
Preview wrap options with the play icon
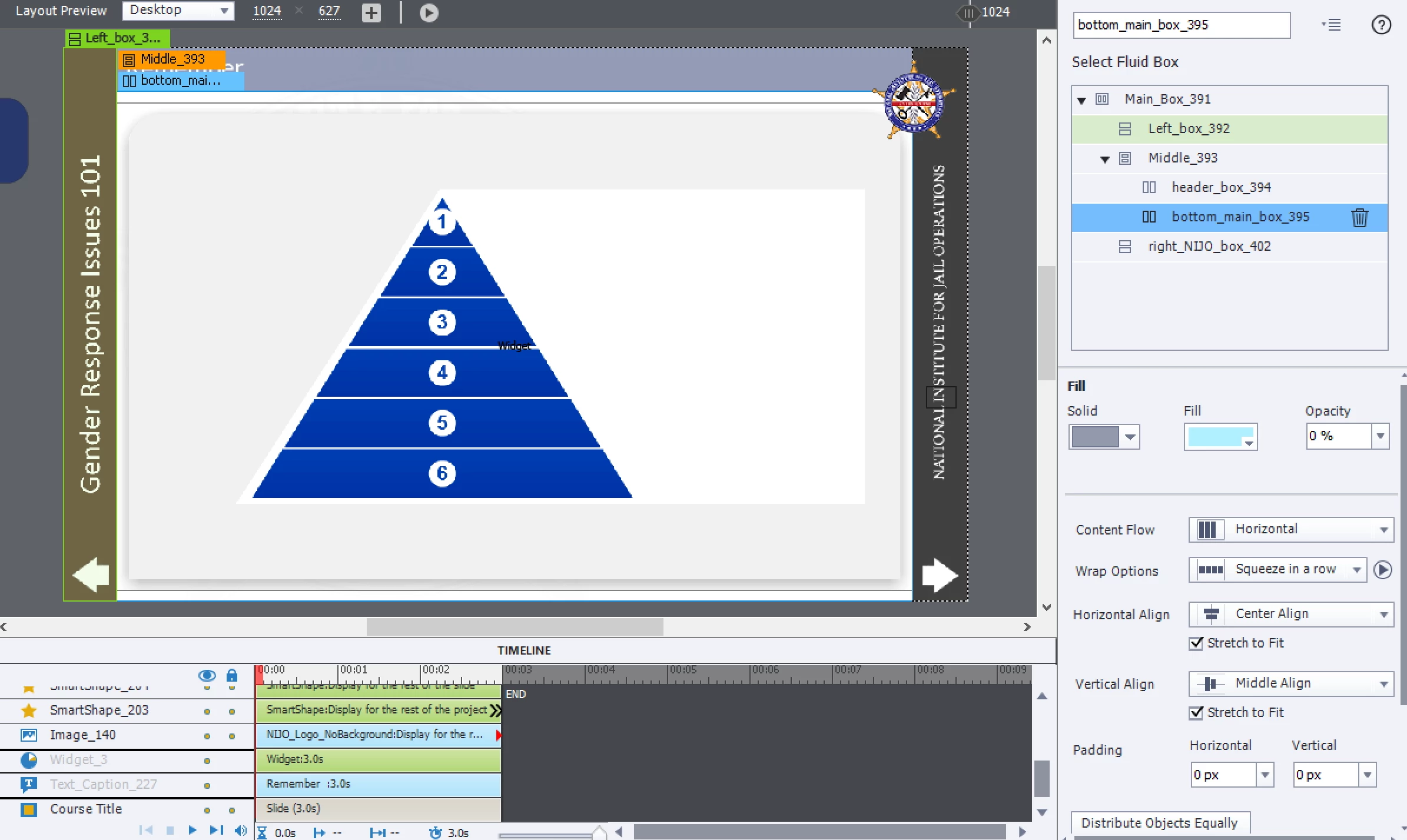1382,570
